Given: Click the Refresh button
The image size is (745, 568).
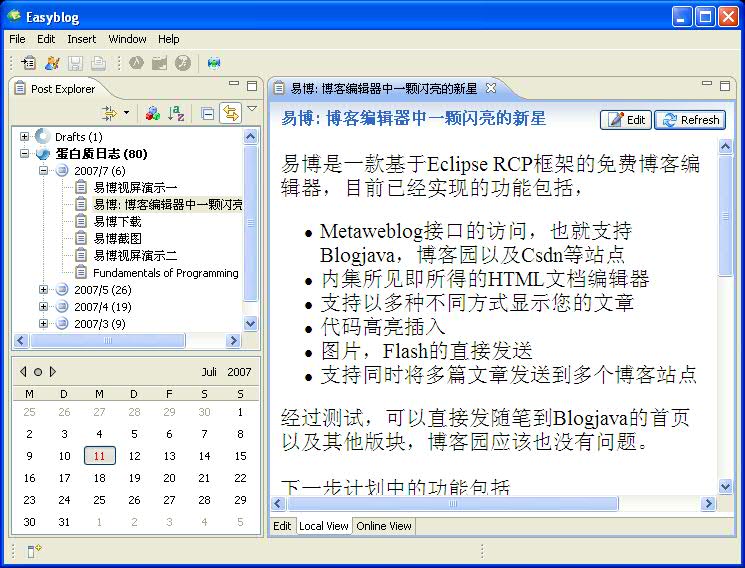Looking at the screenshot, I should click(x=690, y=120).
